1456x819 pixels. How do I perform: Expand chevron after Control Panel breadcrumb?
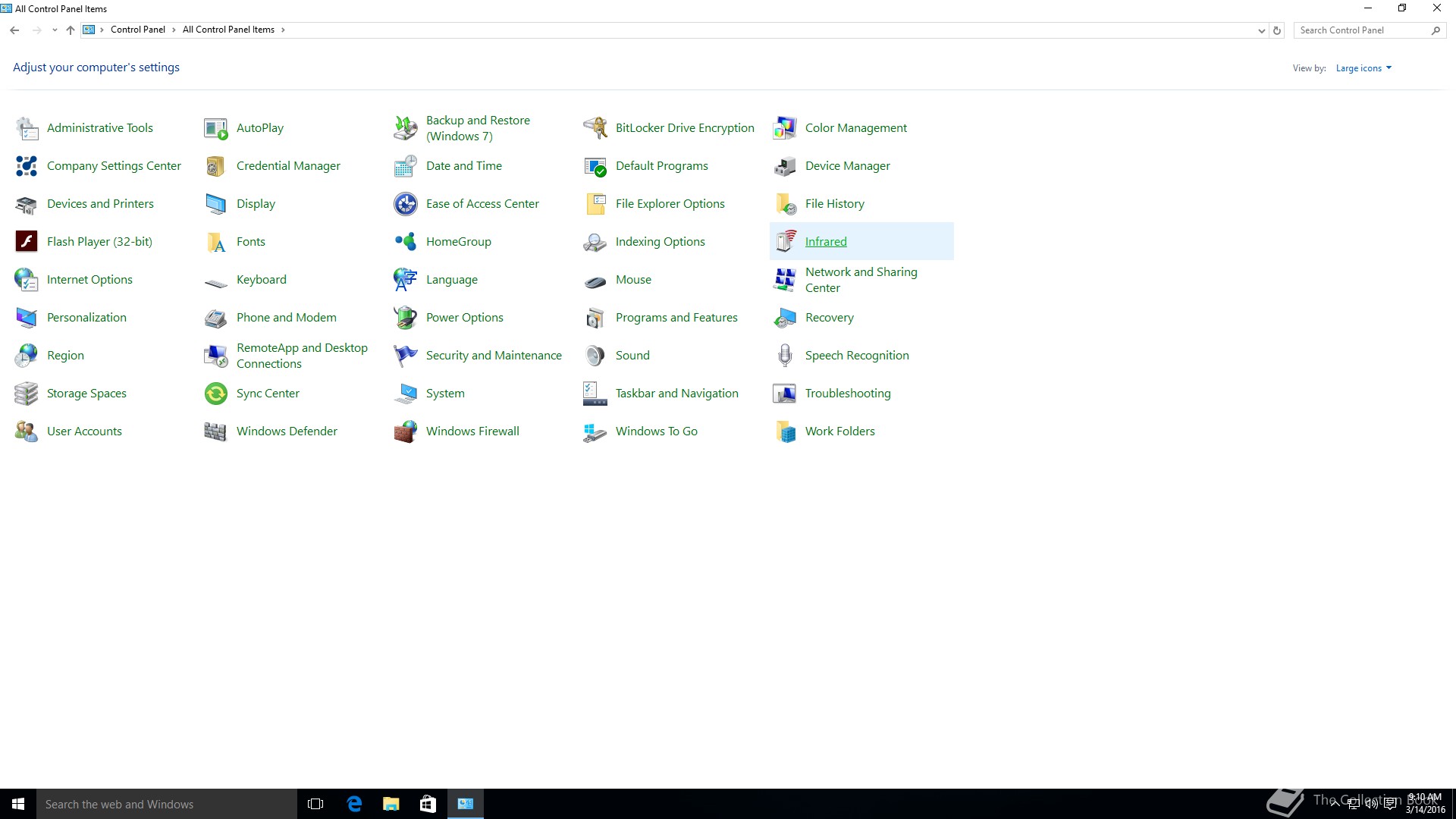pos(174,30)
